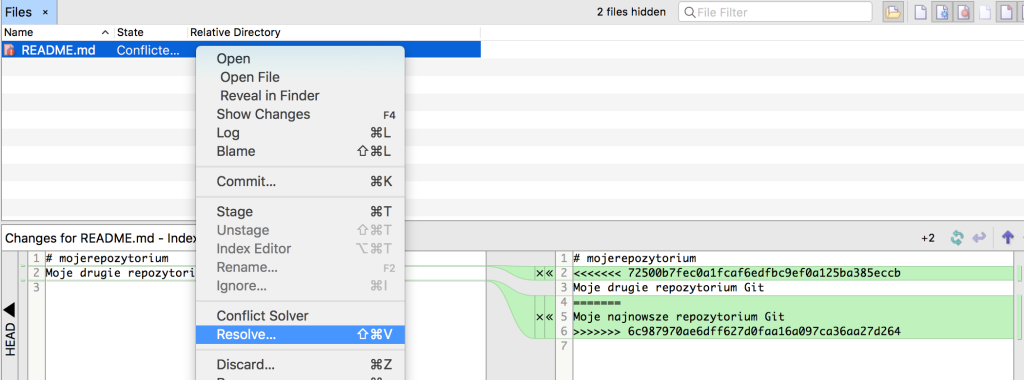Click the 'Conflicte...' state cell
The image size is (1024, 380).
[x=148, y=50]
